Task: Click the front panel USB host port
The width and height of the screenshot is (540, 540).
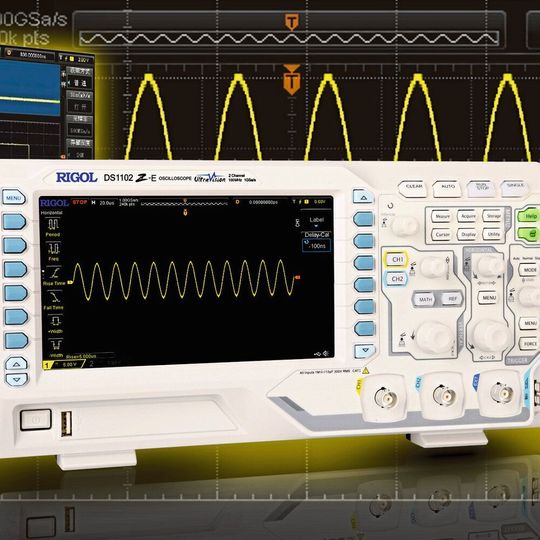Action: click(66, 424)
